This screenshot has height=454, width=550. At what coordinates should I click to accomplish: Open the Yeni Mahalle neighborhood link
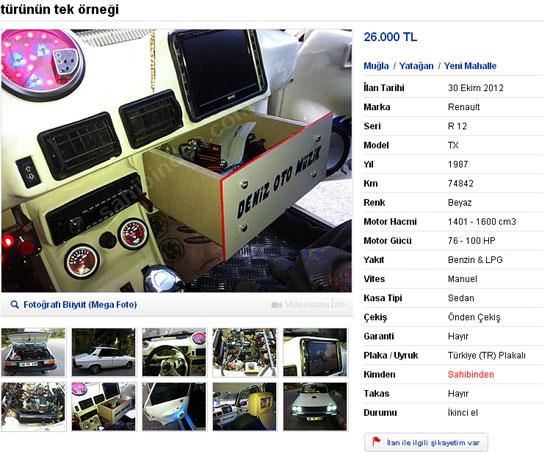coord(470,66)
